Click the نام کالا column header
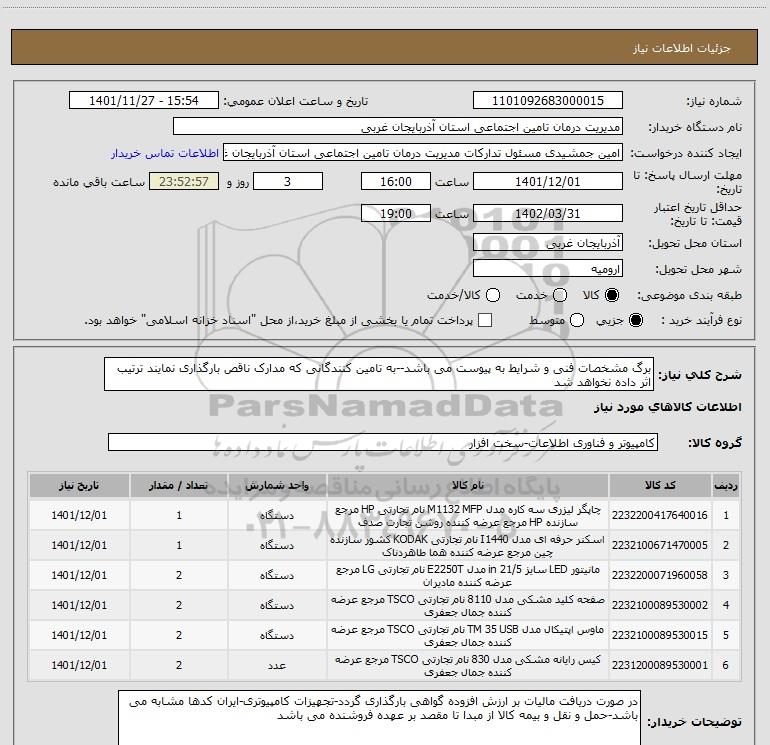 tap(468, 486)
